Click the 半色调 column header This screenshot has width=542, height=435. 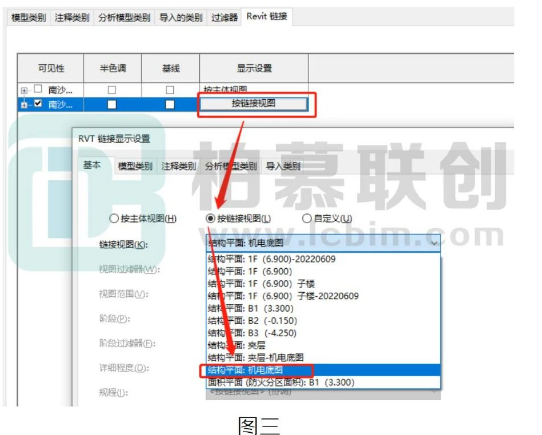112,68
